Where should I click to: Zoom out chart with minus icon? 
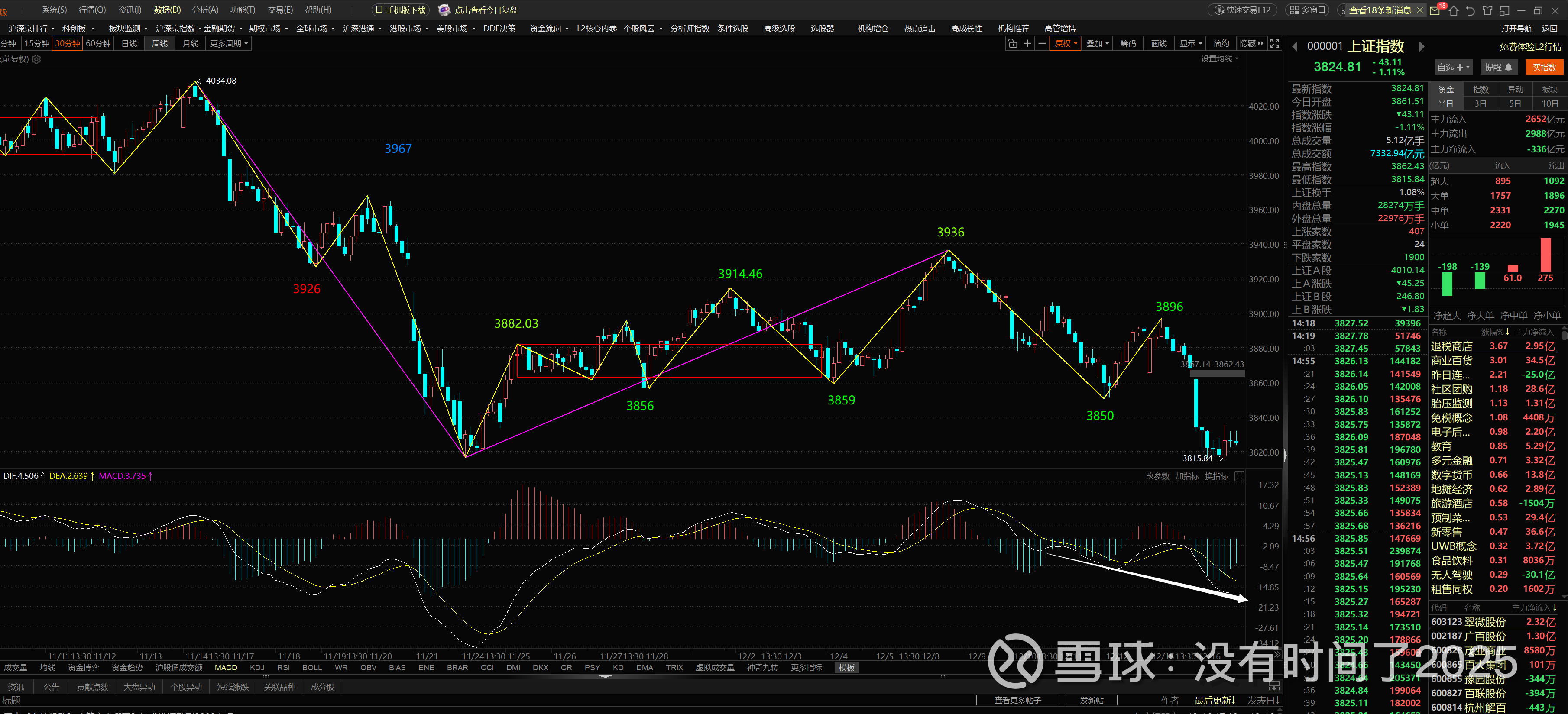[x=1042, y=43]
